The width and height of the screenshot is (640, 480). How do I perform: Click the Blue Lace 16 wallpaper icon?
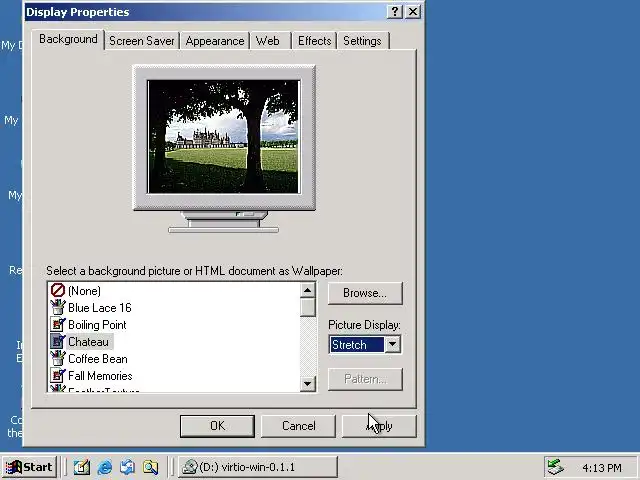[58, 307]
